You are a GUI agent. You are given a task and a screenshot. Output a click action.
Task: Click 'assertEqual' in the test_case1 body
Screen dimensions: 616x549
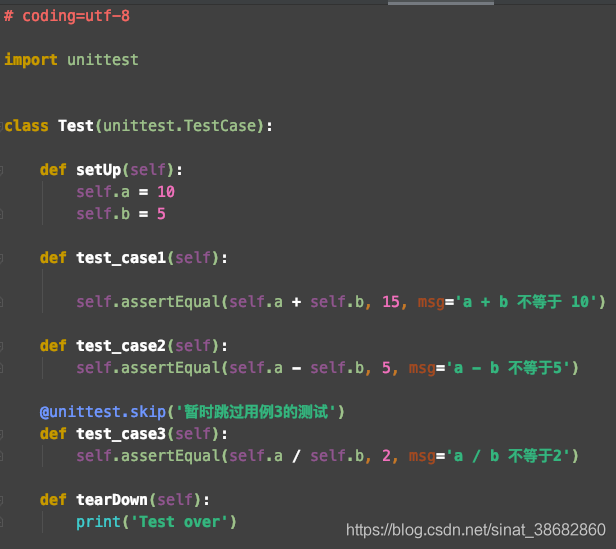tap(170, 302)
